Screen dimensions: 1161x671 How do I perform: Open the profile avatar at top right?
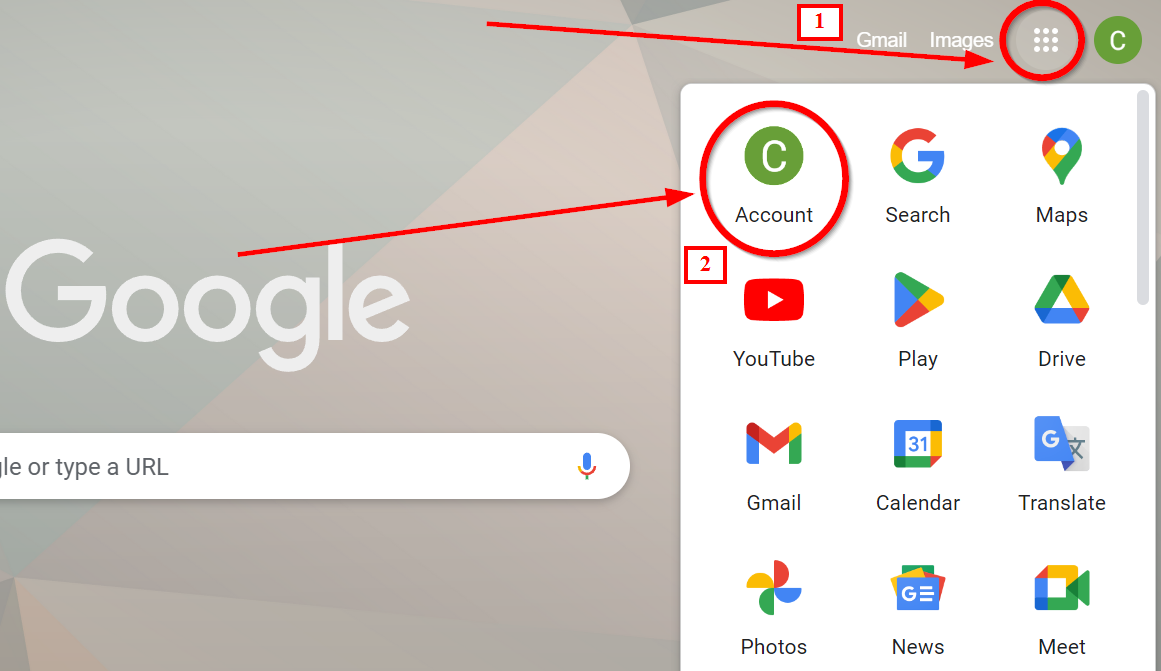[1117, 40]
